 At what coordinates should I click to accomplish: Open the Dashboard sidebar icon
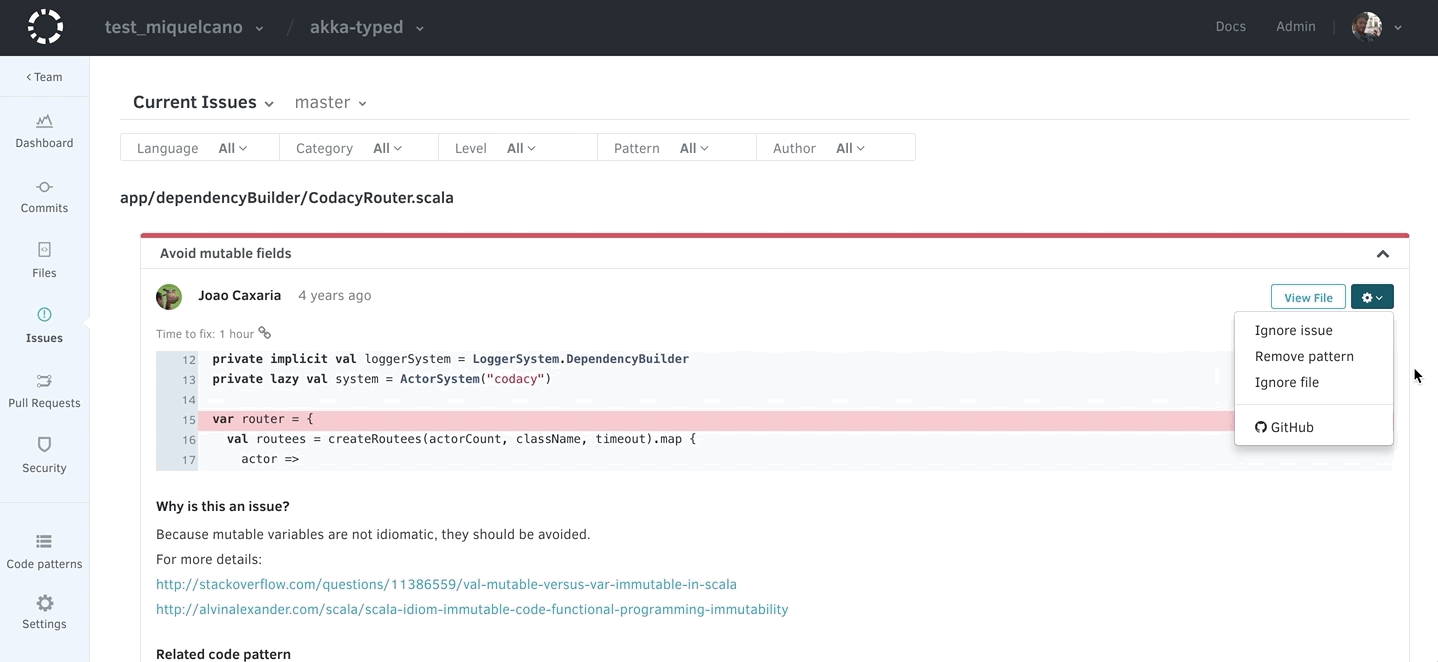[44, 122]
